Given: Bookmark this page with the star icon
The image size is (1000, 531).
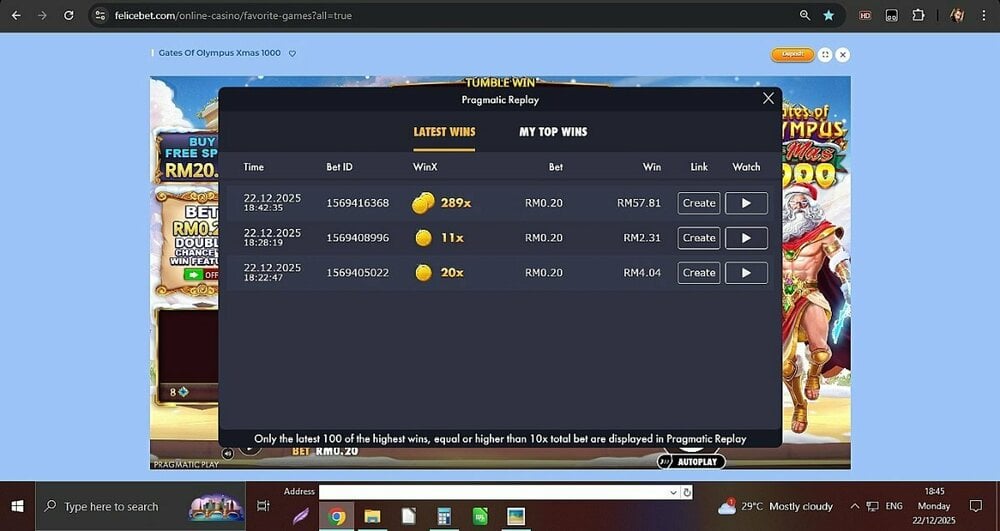Looking at the screenshot, I should 828,16.
